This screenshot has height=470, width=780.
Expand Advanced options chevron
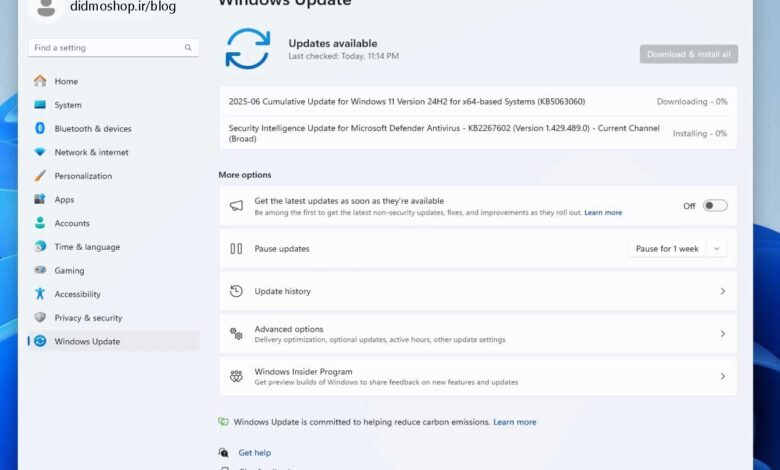click(x=723, y=334)
